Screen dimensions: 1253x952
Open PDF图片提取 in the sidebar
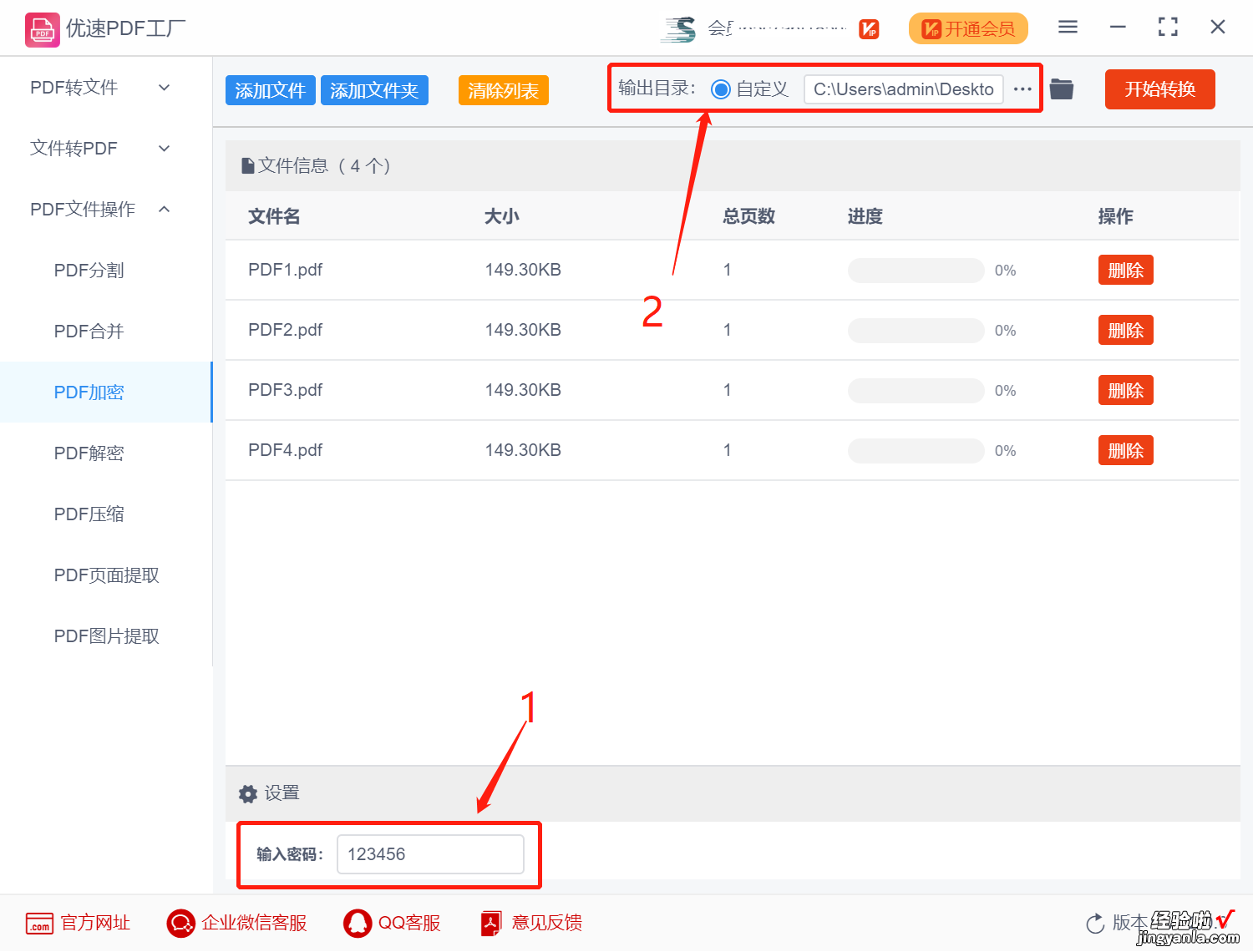coord(106,636)
